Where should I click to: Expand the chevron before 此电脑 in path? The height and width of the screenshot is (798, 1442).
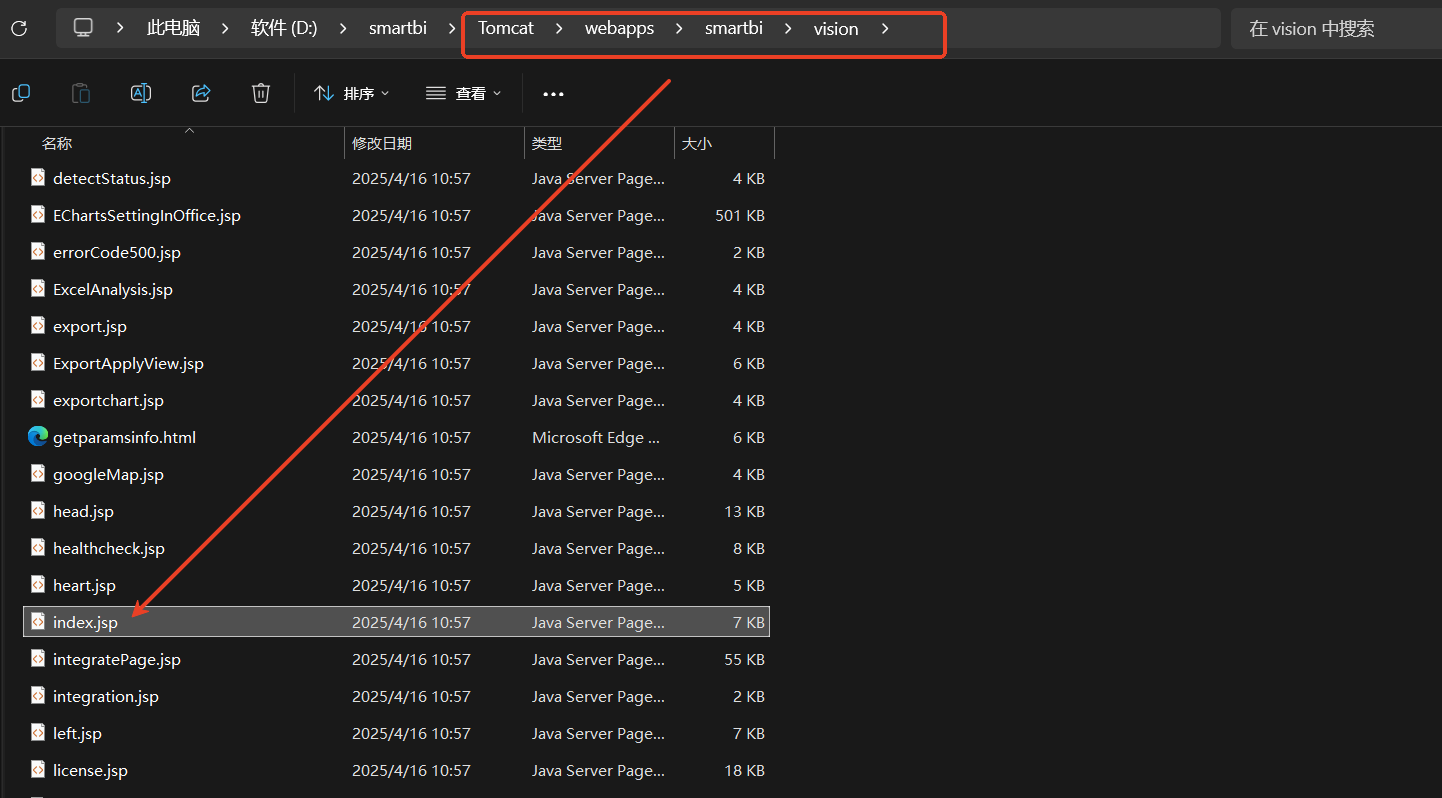pyautogui.click(x=121, y=28)
